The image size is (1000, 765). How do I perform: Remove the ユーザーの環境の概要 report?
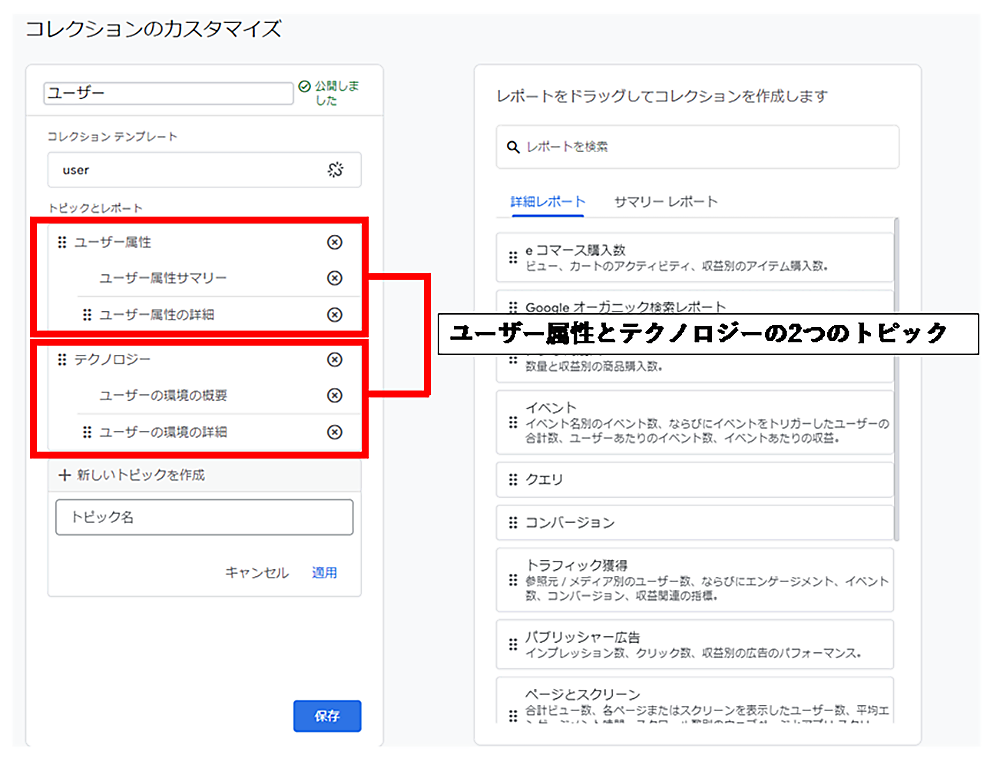click(x=335, y=395)
